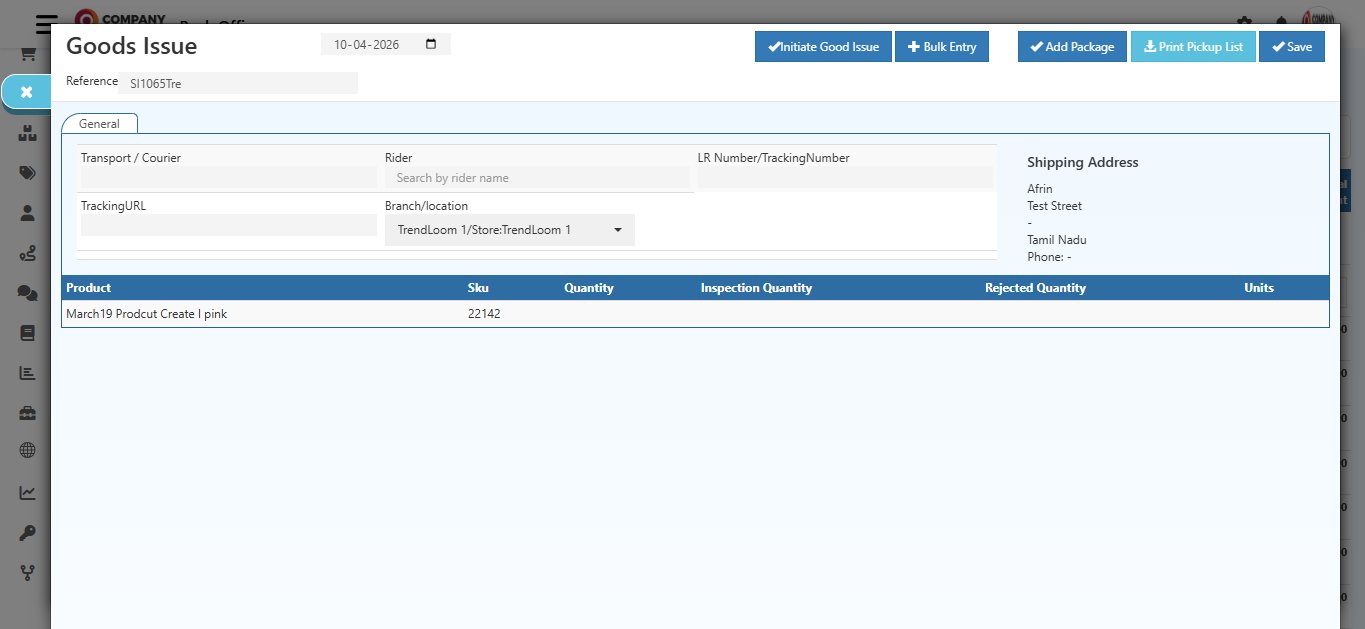Screen dimensions: 1365x629
Task: Open the date picker next to Goods Issue
Action: [430, 44]
